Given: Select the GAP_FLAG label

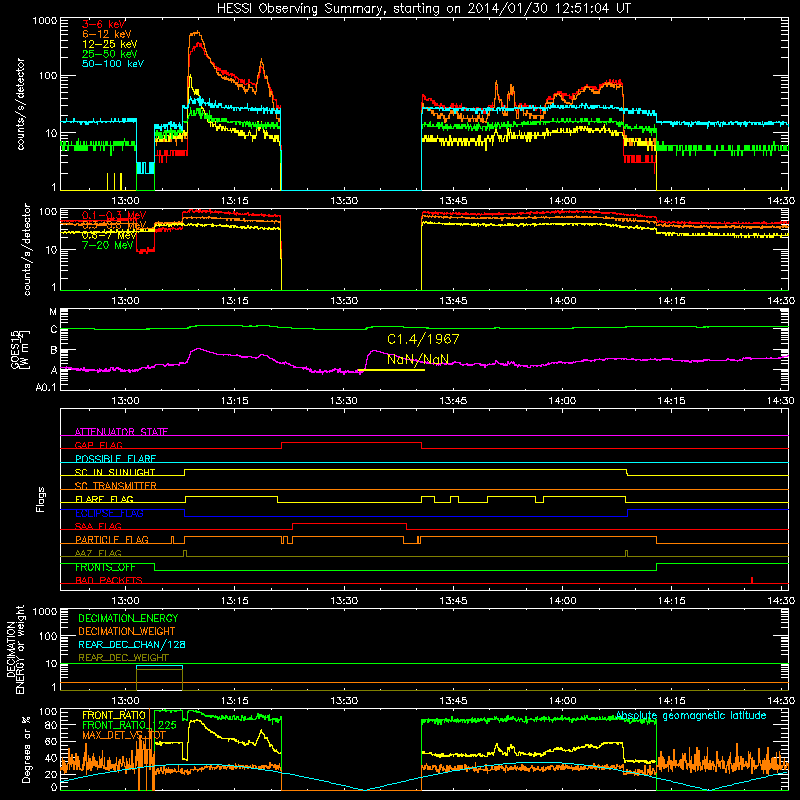Looking at the screenshot, I should click(98, 445).
